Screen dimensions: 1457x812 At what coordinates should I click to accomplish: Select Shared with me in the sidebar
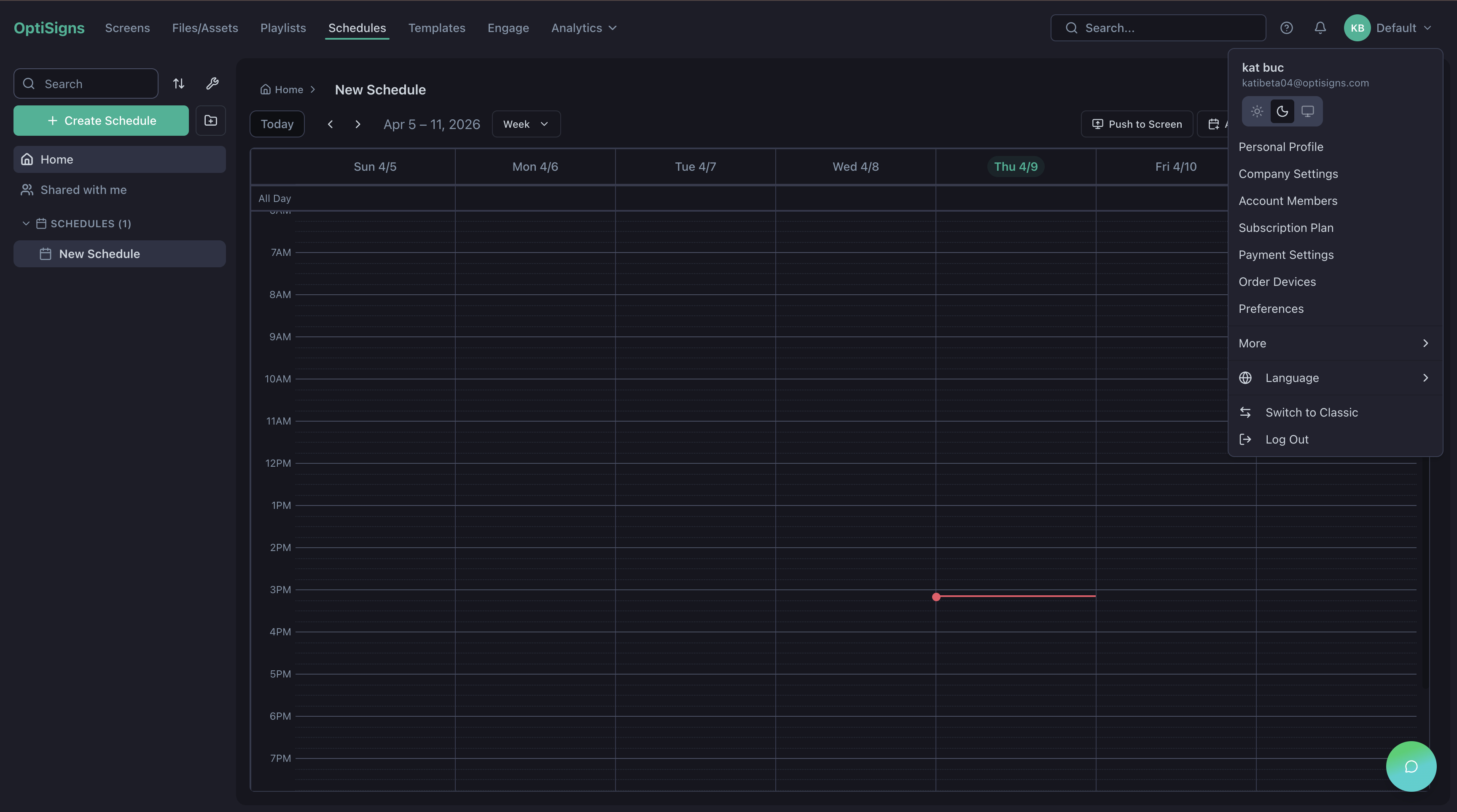coord(84,189)
